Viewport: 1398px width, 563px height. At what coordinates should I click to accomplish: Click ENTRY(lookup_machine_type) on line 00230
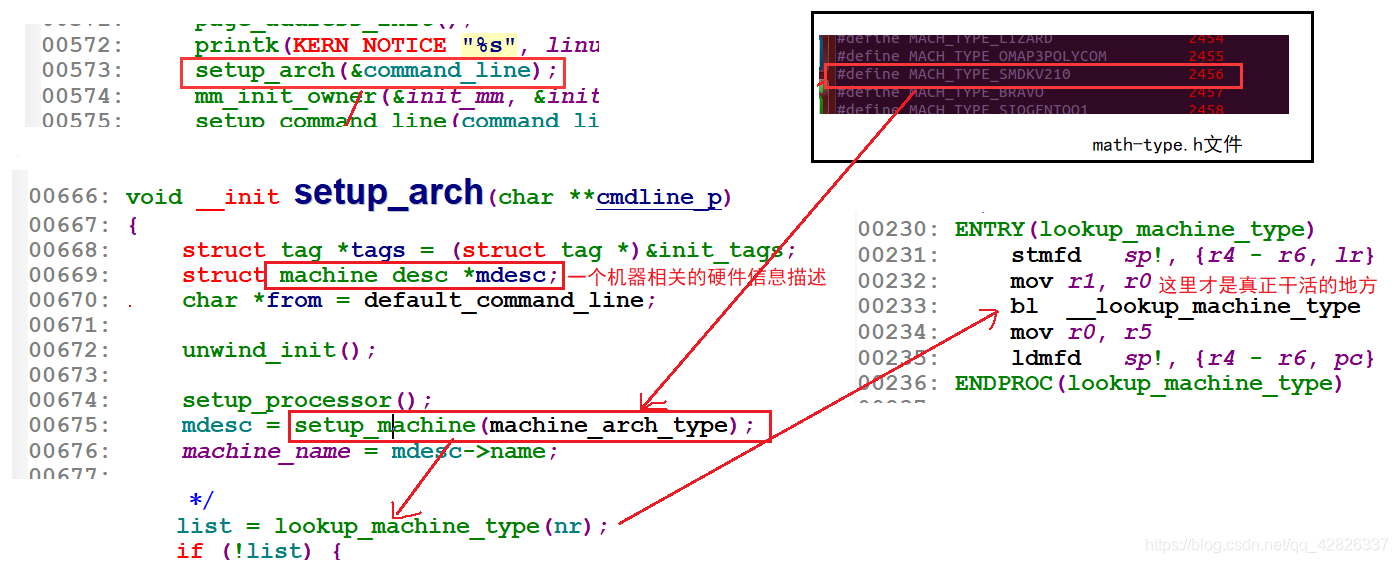tap(1136, 230)
